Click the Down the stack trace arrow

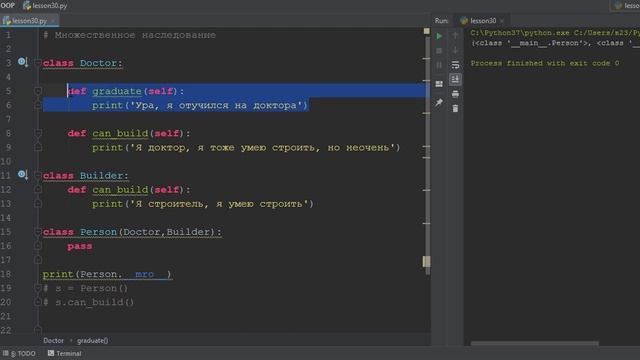[x=455, y=51]
